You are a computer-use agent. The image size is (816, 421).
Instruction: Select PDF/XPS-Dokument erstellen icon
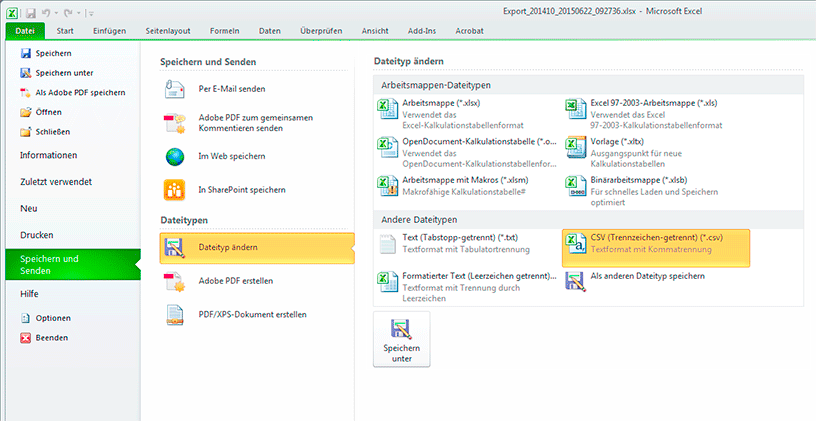click(176, 314)
